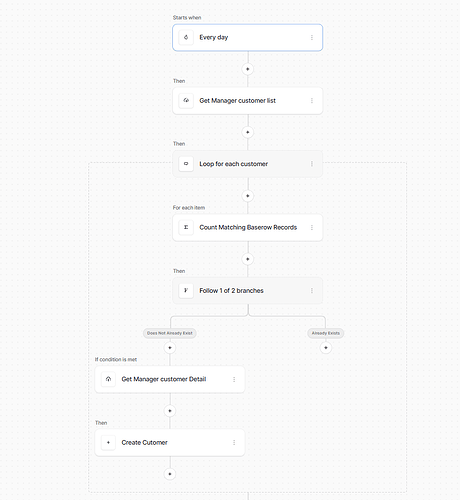Select the Follow 1 of 2 branches step
The image size is (460, 500).
coord(247,291)
